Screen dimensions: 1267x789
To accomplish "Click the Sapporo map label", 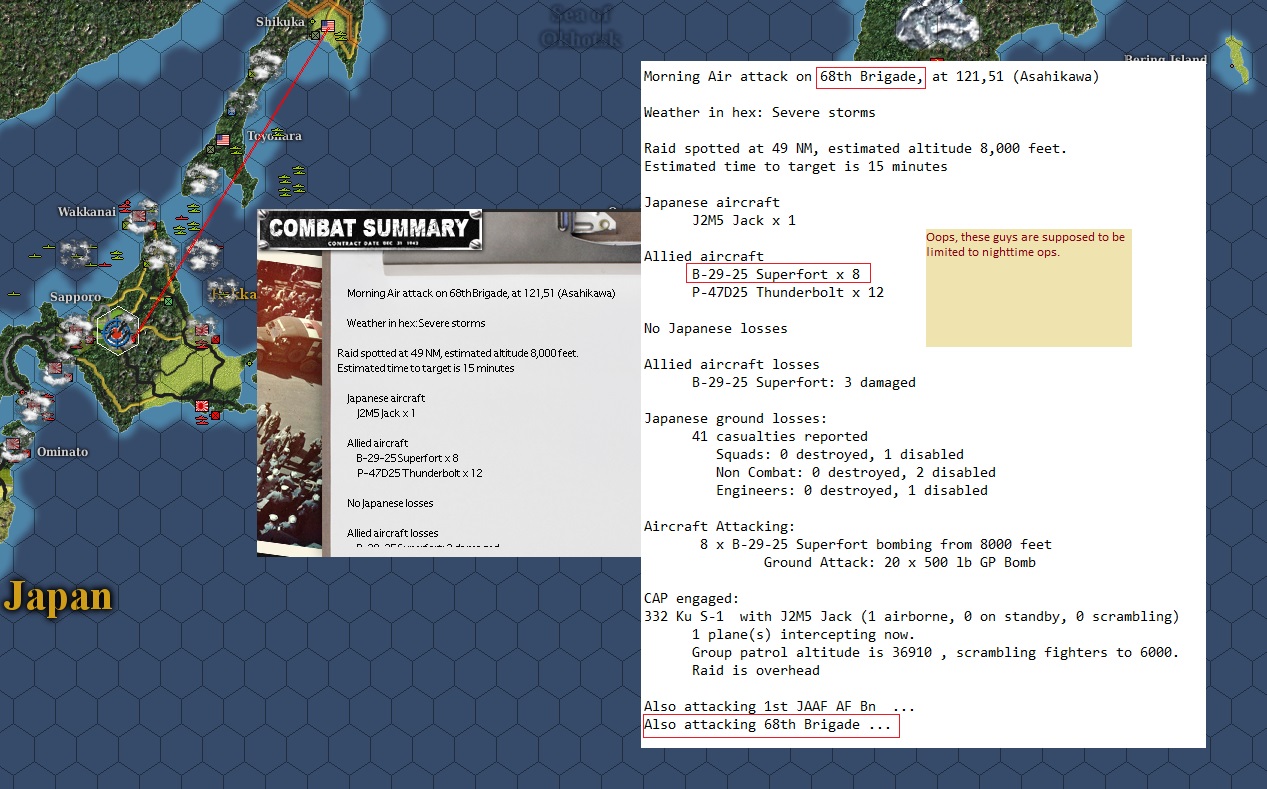I will (76, 297).
